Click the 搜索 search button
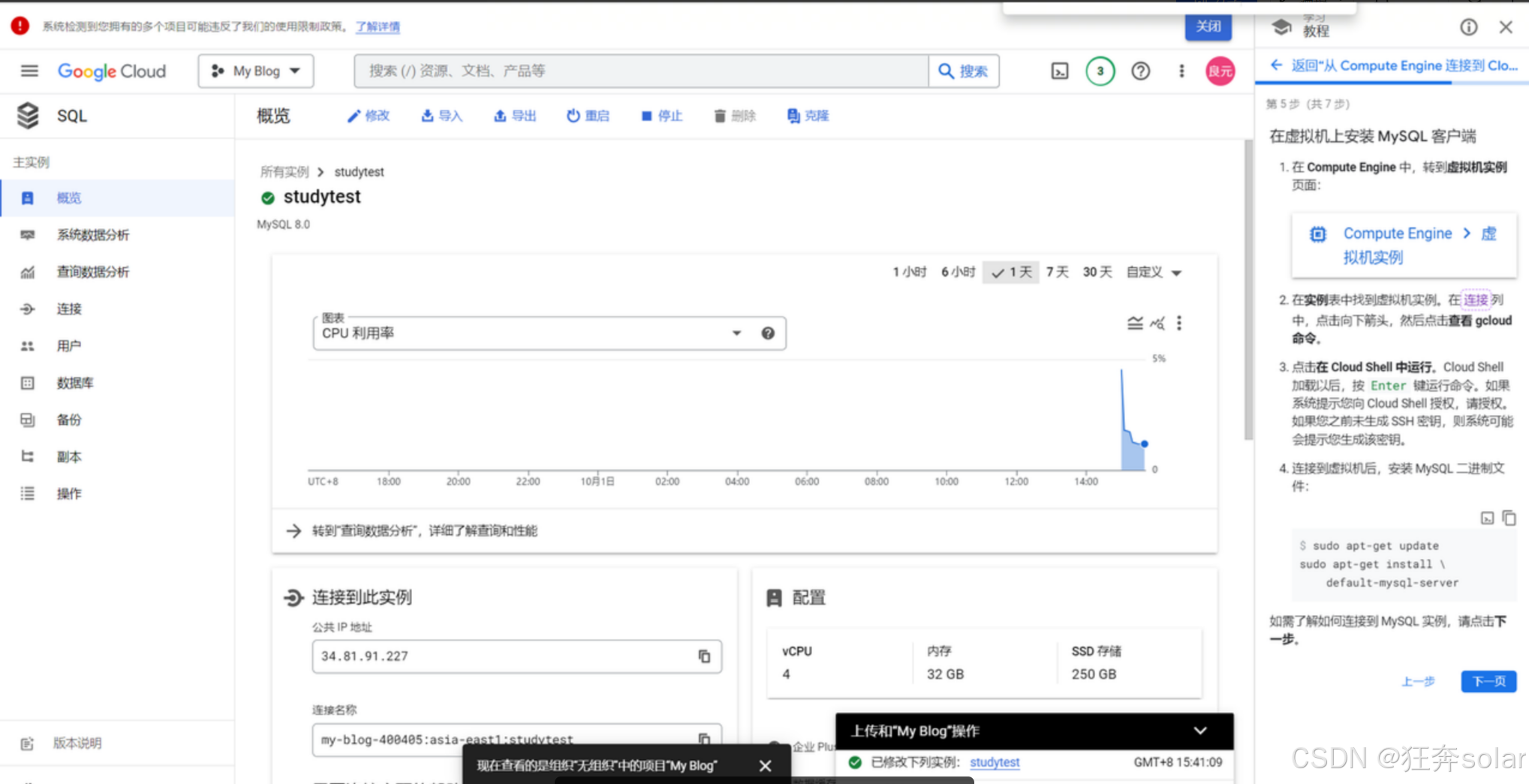The height and width of the screenshot is (784, 1529). [x=964, y=71]
